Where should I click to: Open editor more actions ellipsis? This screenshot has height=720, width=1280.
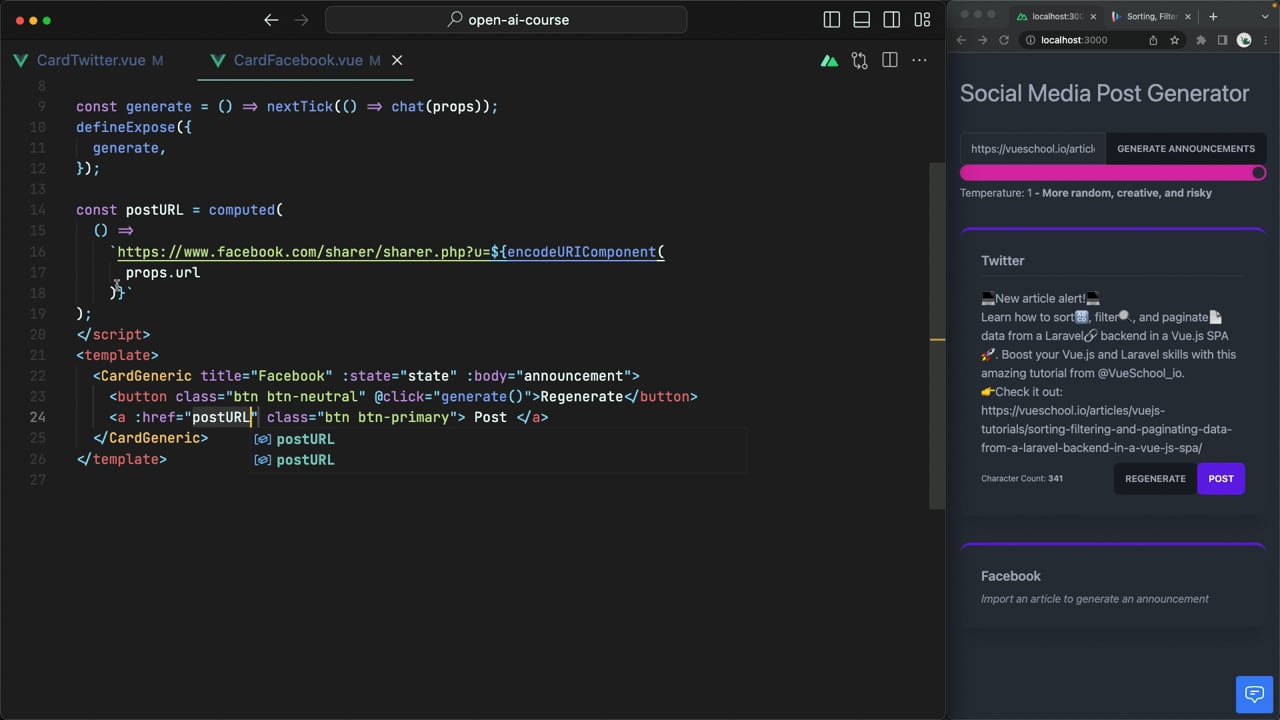[x=919, y=61]
